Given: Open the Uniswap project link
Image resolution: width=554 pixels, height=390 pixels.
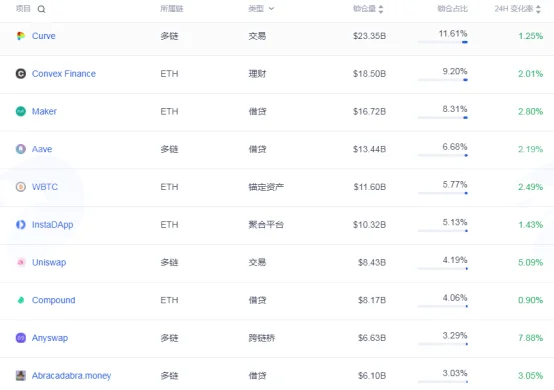Looking at the screenshot, I should 49,262.
